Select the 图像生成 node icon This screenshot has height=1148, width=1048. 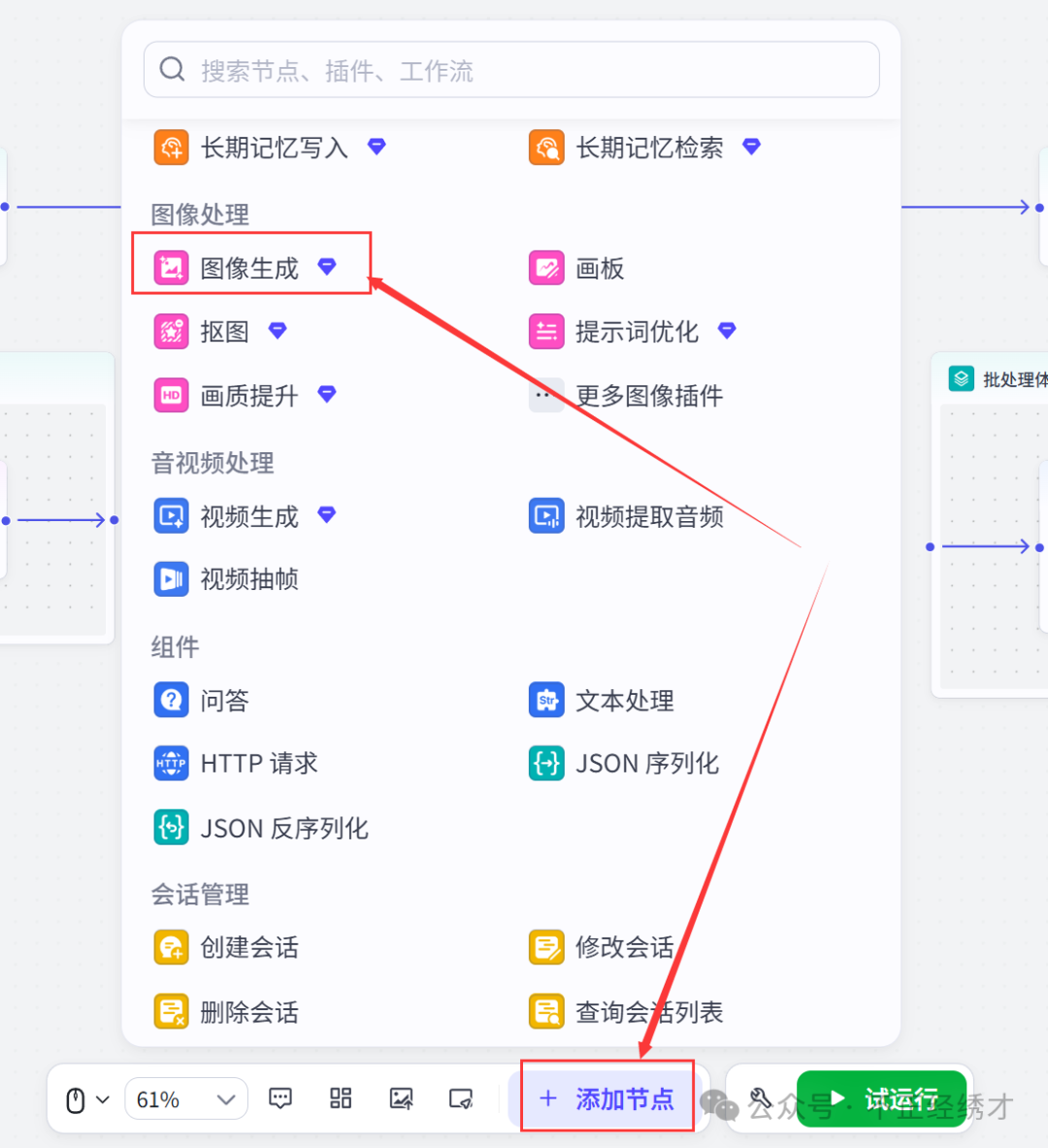pos(172,268)
